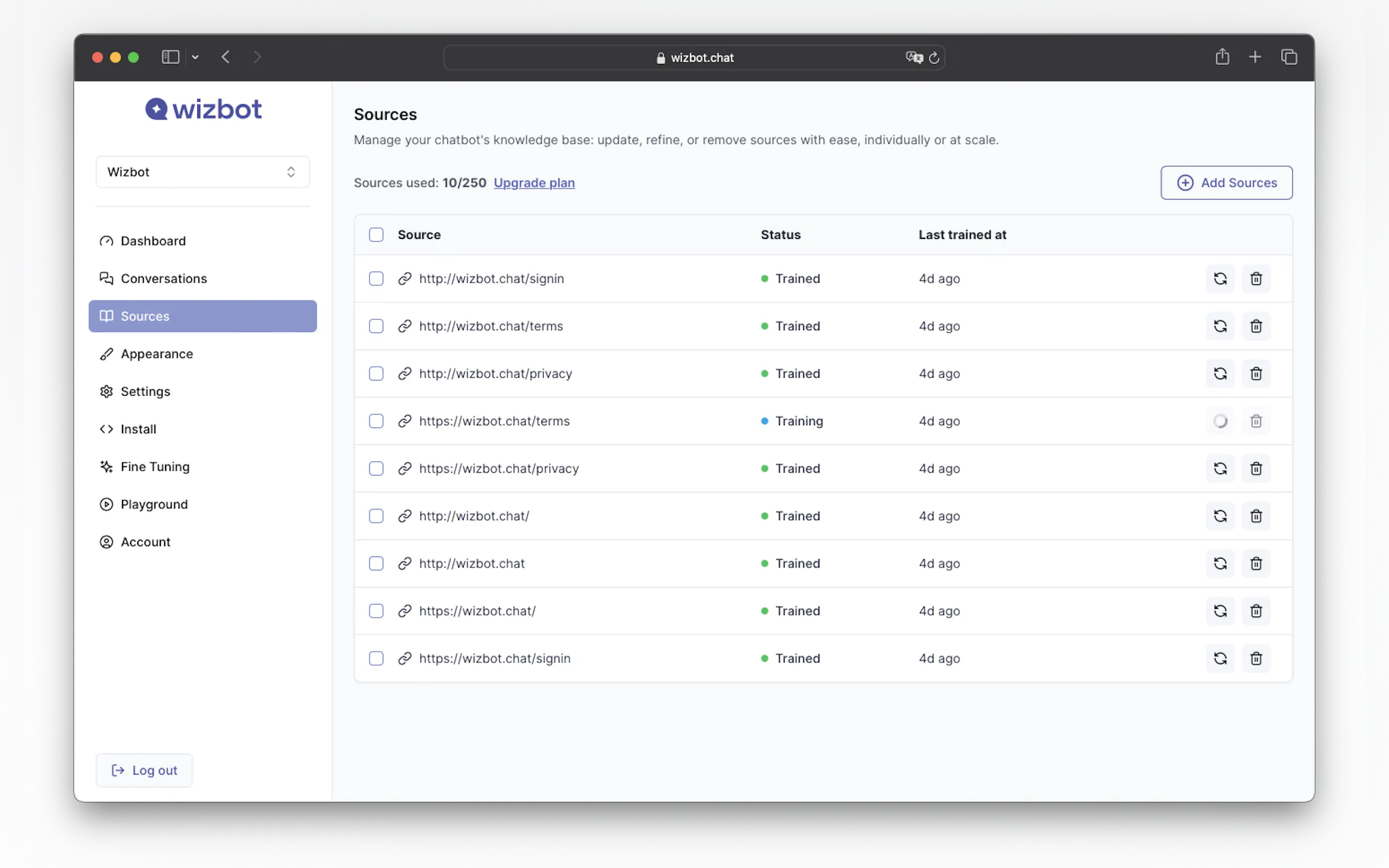Retrain the http://wizbot.chat/signin source
1389x868 pixels.
coord(1219,278)
